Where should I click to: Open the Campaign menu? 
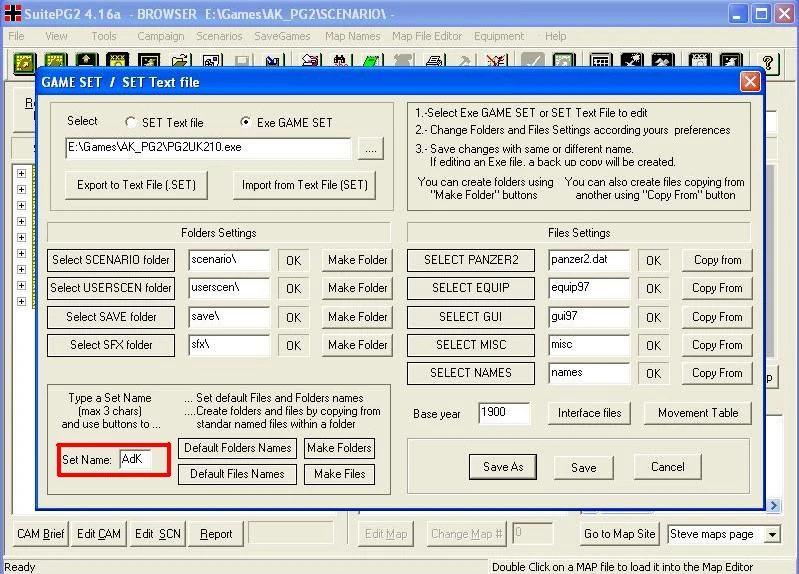[x=161, y=36]
